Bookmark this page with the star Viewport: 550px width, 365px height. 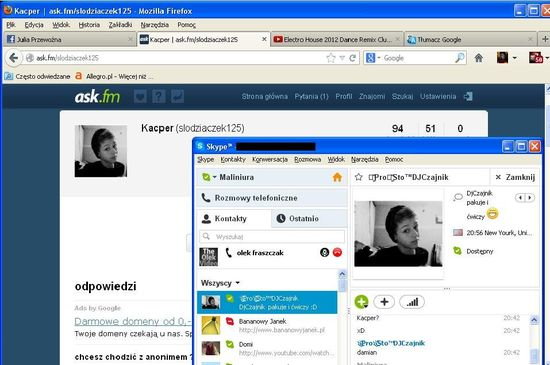pos(330,58)
